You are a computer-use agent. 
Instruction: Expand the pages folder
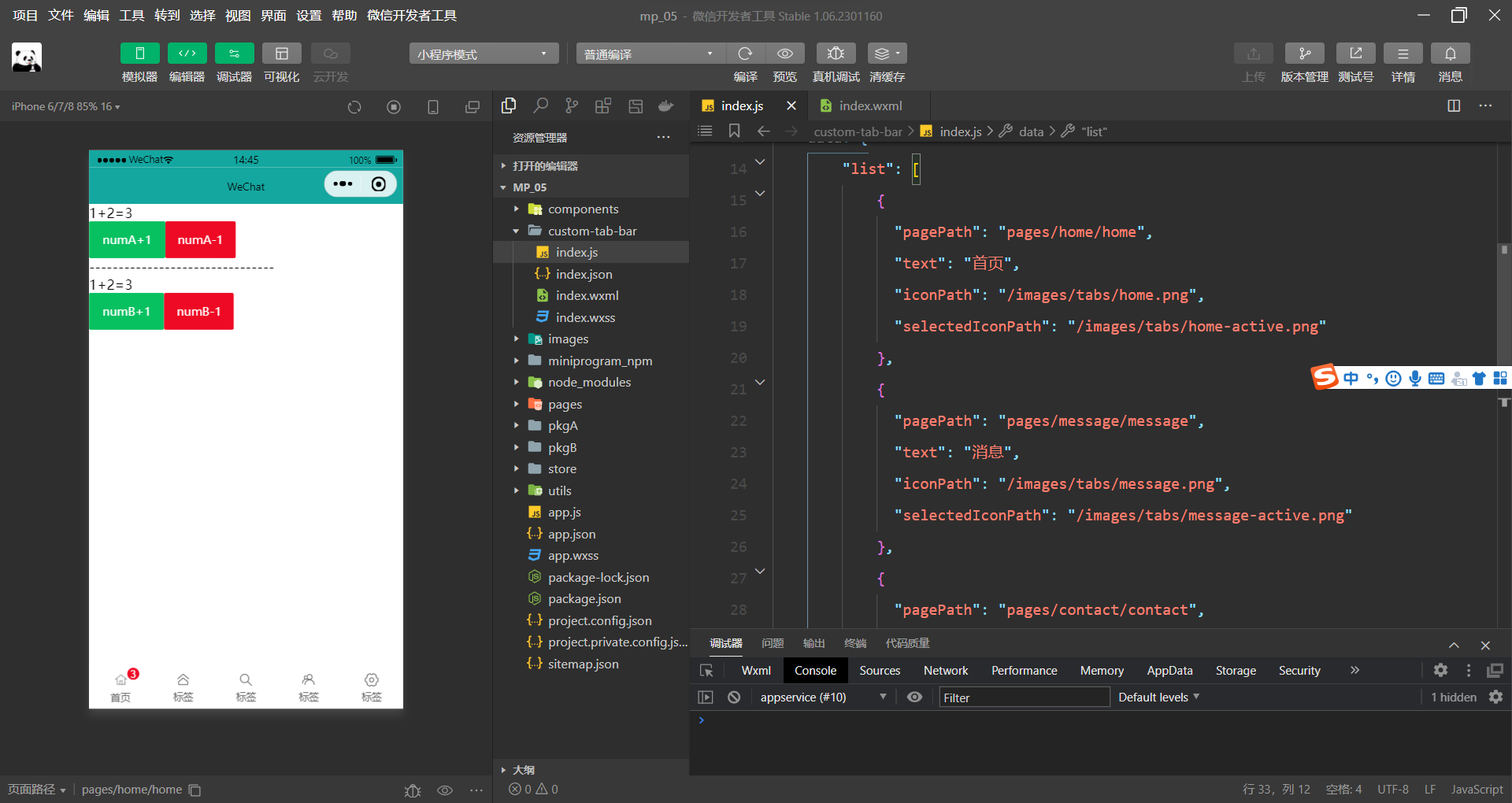[x=591, y=404]
